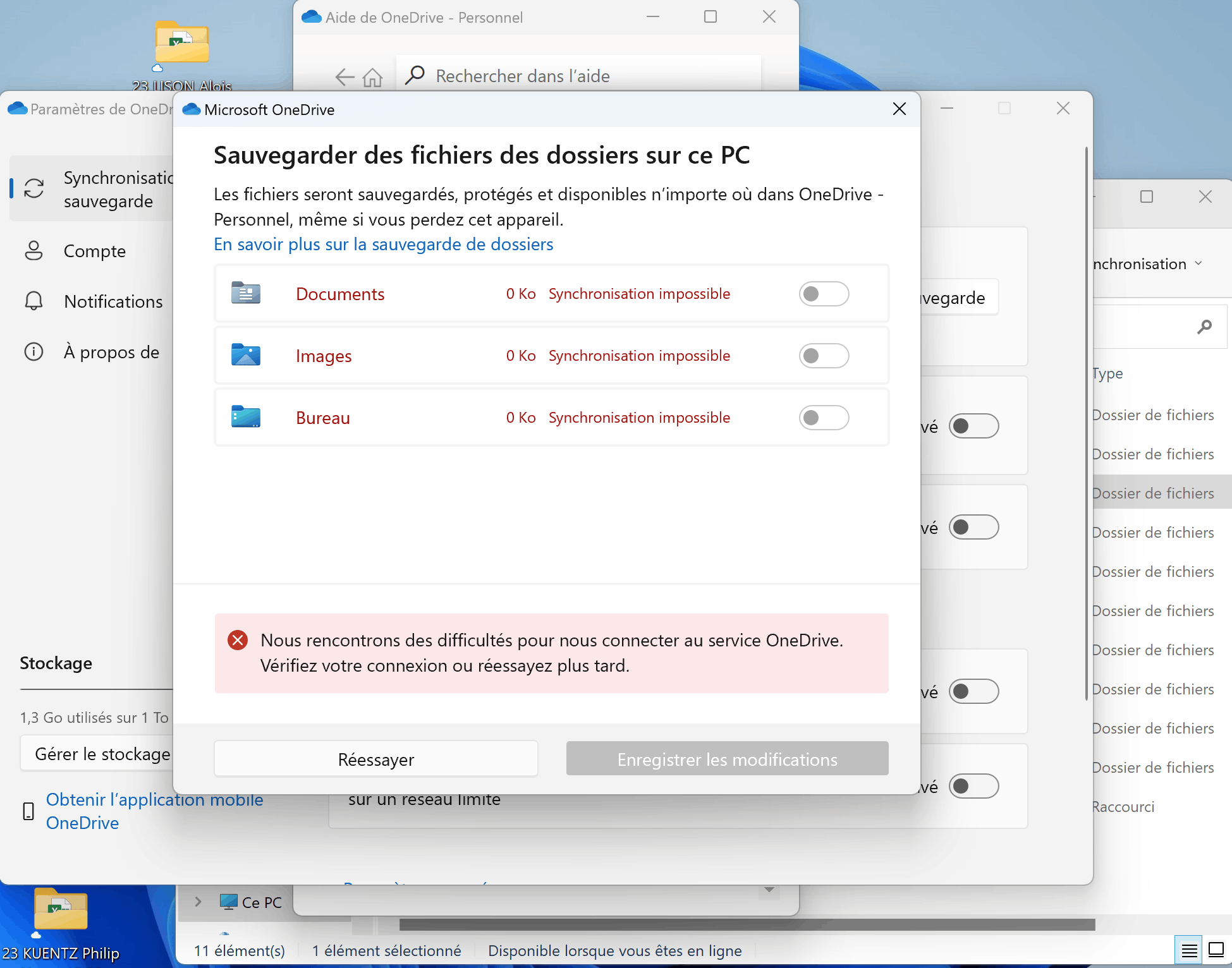Image resolution: width=1232 pixels, height=968 pixels.
Task: Click the Images folder name label
Action: pos(324,356)
